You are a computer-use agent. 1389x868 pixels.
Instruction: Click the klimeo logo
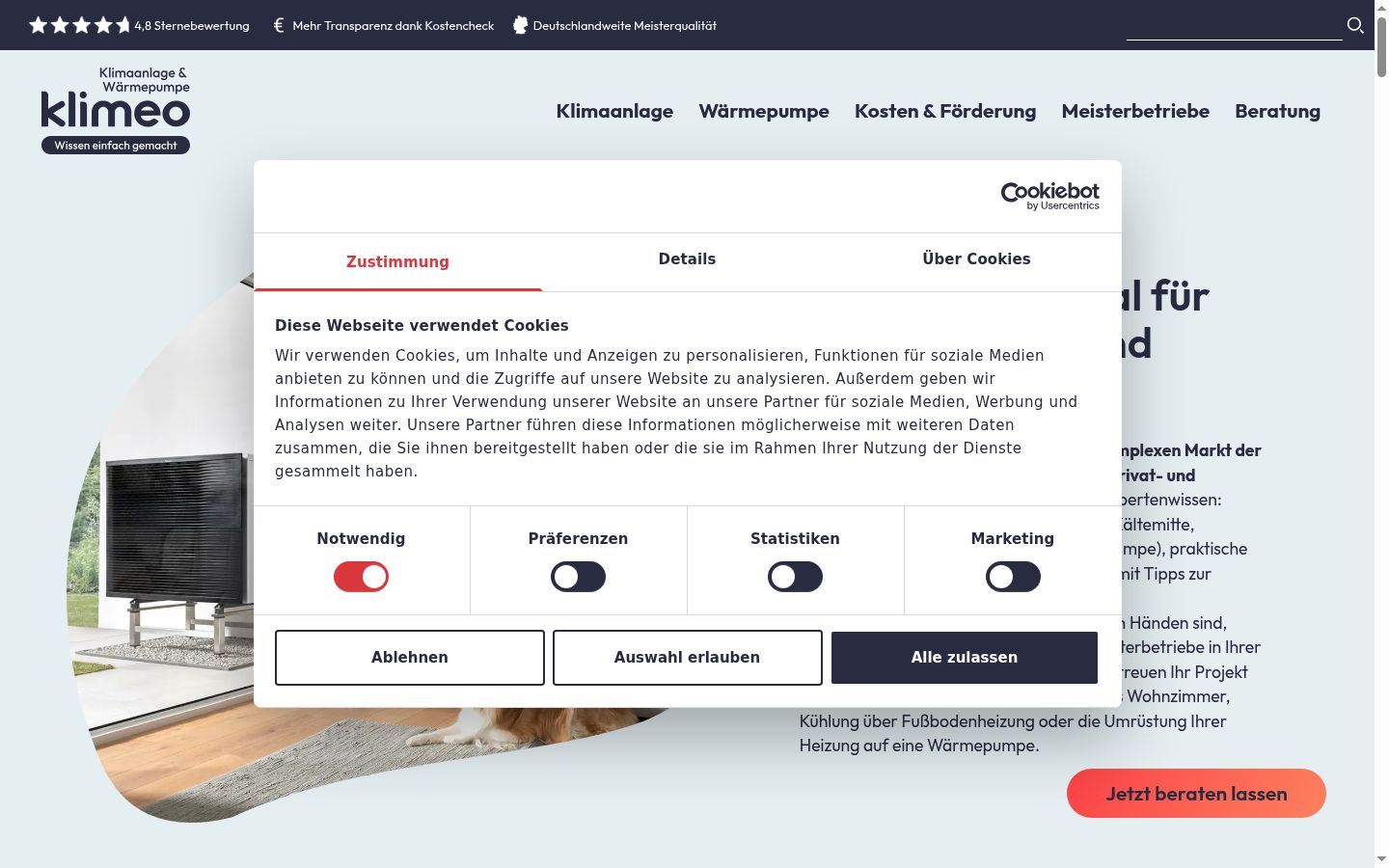click(x=116, y=110)
